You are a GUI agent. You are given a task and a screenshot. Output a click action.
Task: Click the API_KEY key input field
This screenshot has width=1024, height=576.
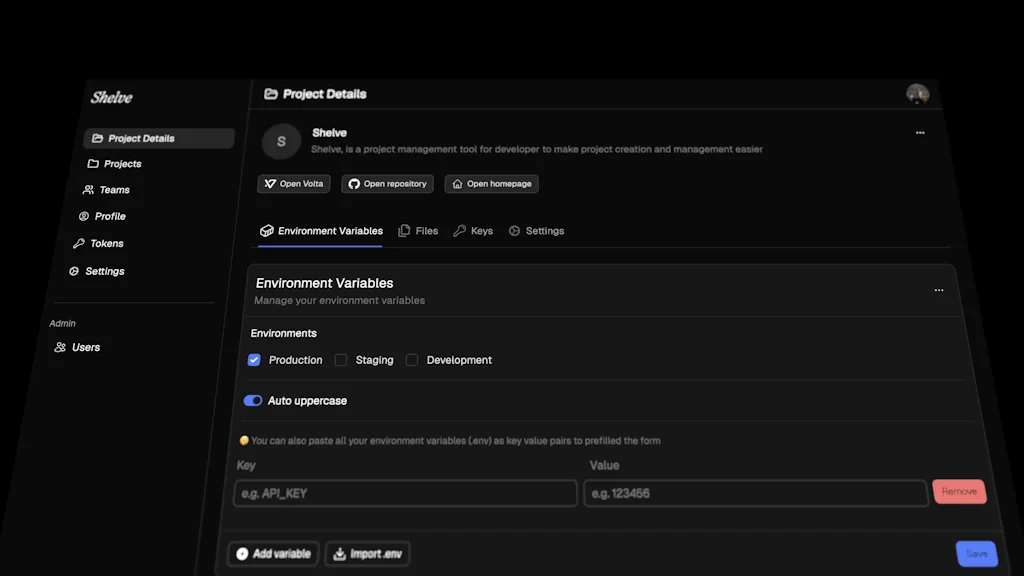(404, 493)
